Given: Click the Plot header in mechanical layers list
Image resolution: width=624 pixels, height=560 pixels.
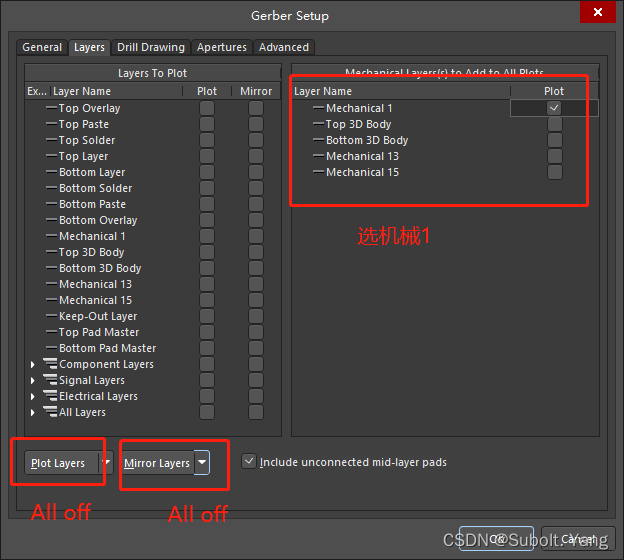Looking at the screenshot, I should point(554,91).
